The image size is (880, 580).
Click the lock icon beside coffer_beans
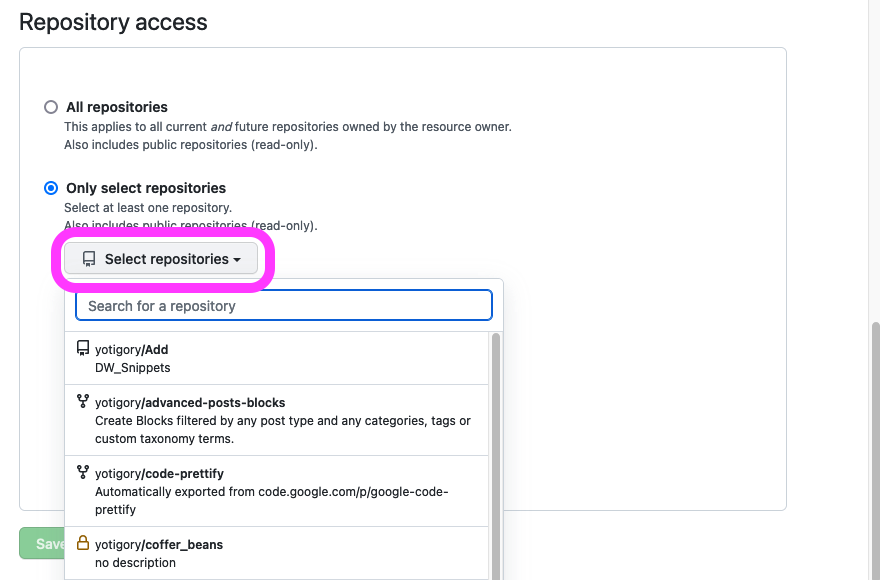(83, 543)
